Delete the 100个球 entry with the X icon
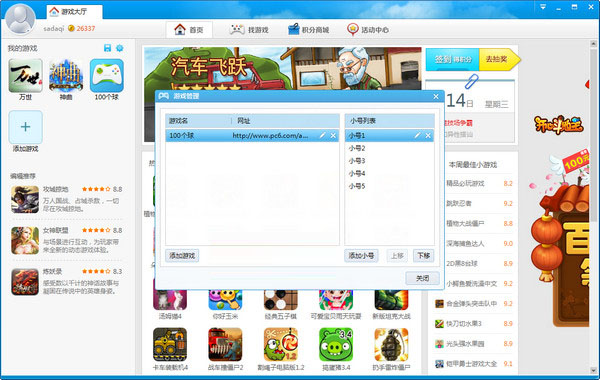This screenshot has width=600, height=380. (x=333, y=135)
